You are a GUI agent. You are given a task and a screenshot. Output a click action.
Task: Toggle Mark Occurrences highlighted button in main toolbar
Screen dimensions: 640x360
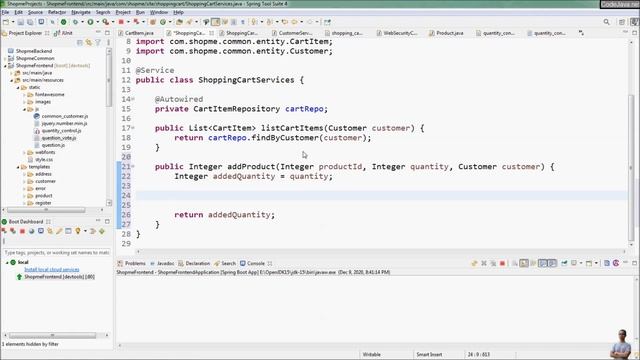(216, 22)
